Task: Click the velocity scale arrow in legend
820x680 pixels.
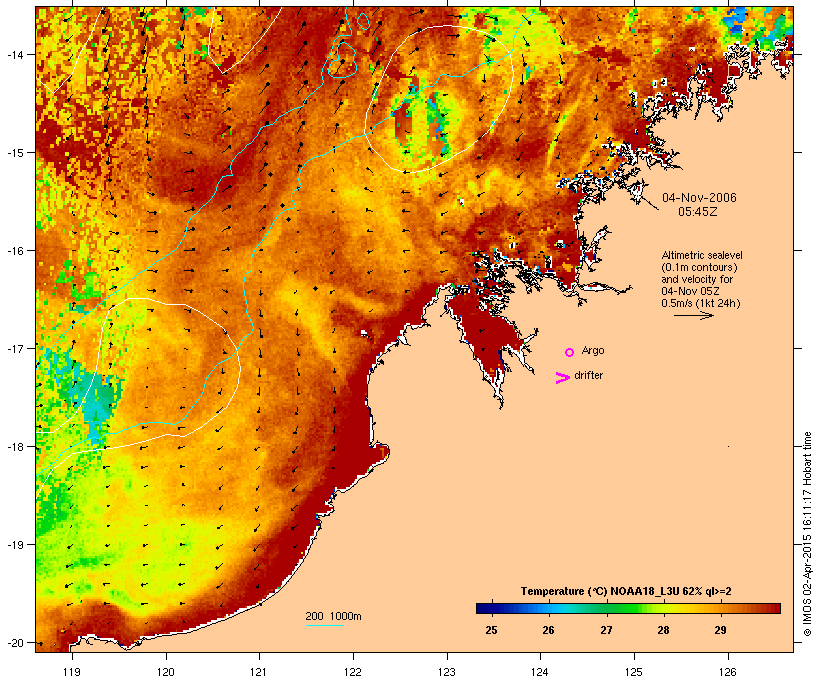Action: [694, 315]
